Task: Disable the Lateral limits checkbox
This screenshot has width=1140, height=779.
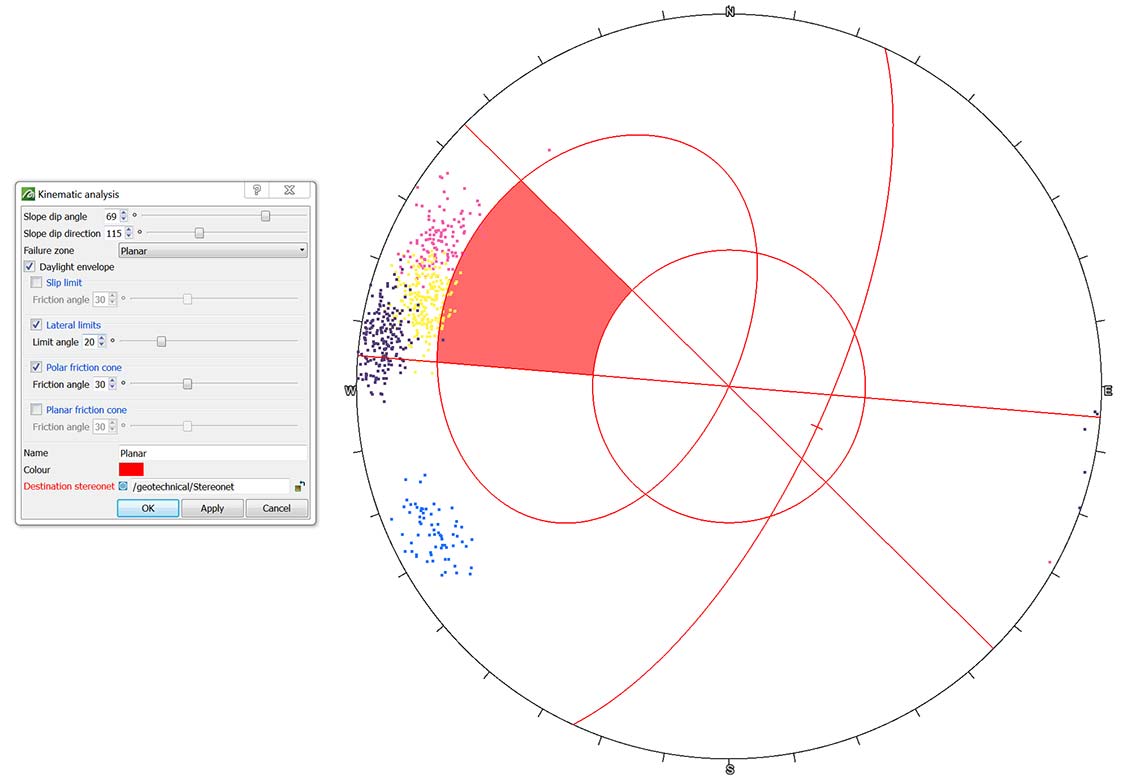Action: [36, 324]
